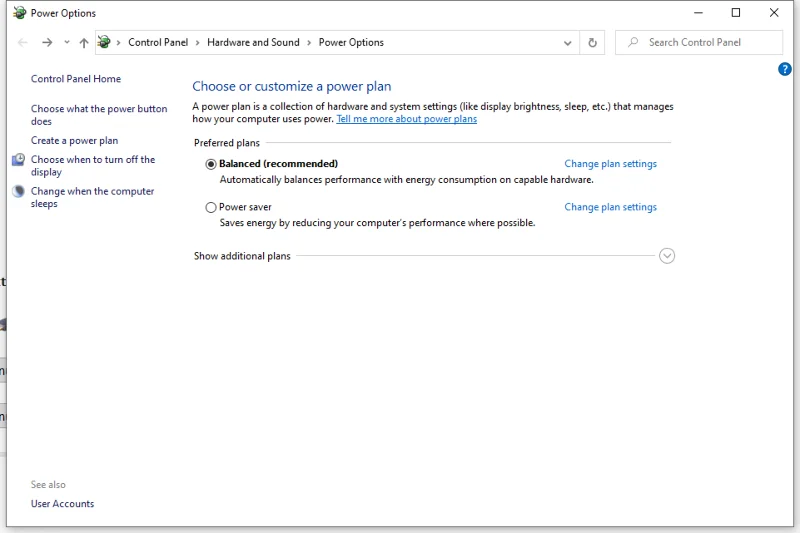This screenshot has height=533, width=800.
Task: Click the 'Choose or customize a power plan' heading
Action: 292,86
